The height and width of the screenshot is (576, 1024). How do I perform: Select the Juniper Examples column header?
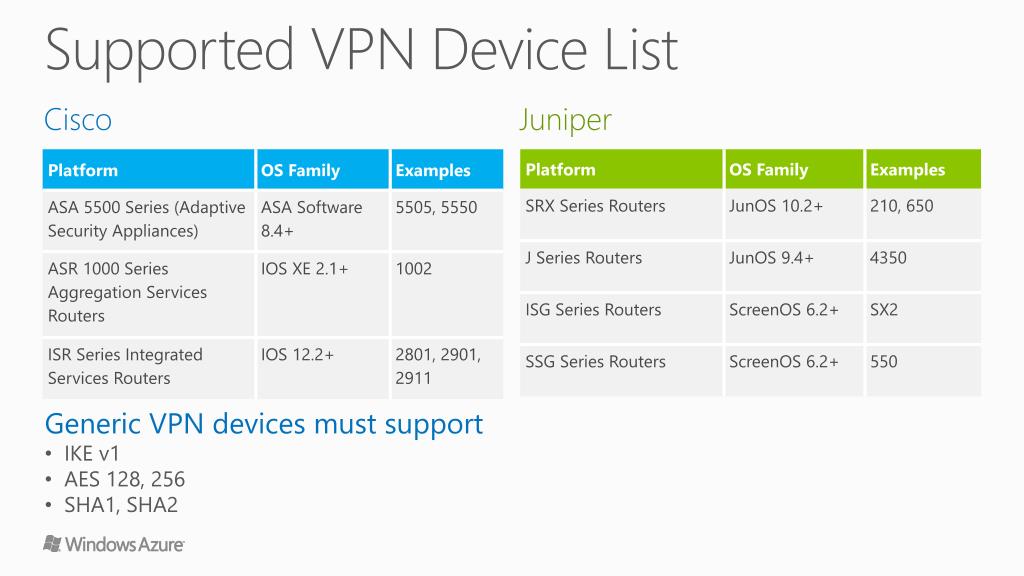923,169
